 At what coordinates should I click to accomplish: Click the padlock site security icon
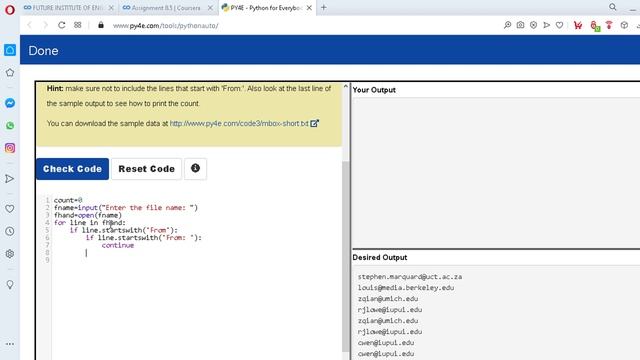pyautogui.click(x=101, y=25)
